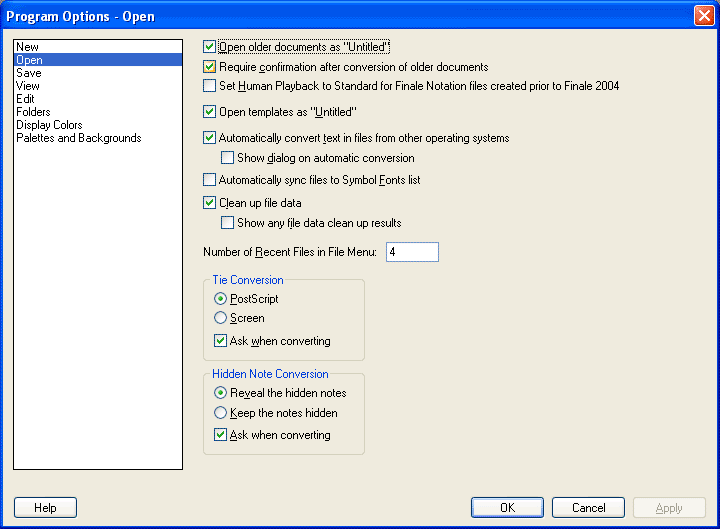Uncheck Clean up file data
Screen dimensions: 720x529
coord(209,203)
